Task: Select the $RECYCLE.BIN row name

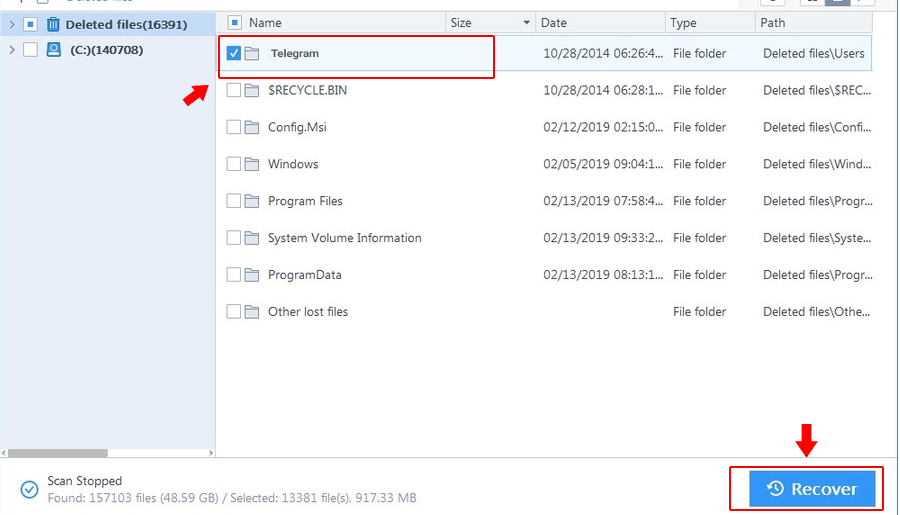Action: pos(307,90)
